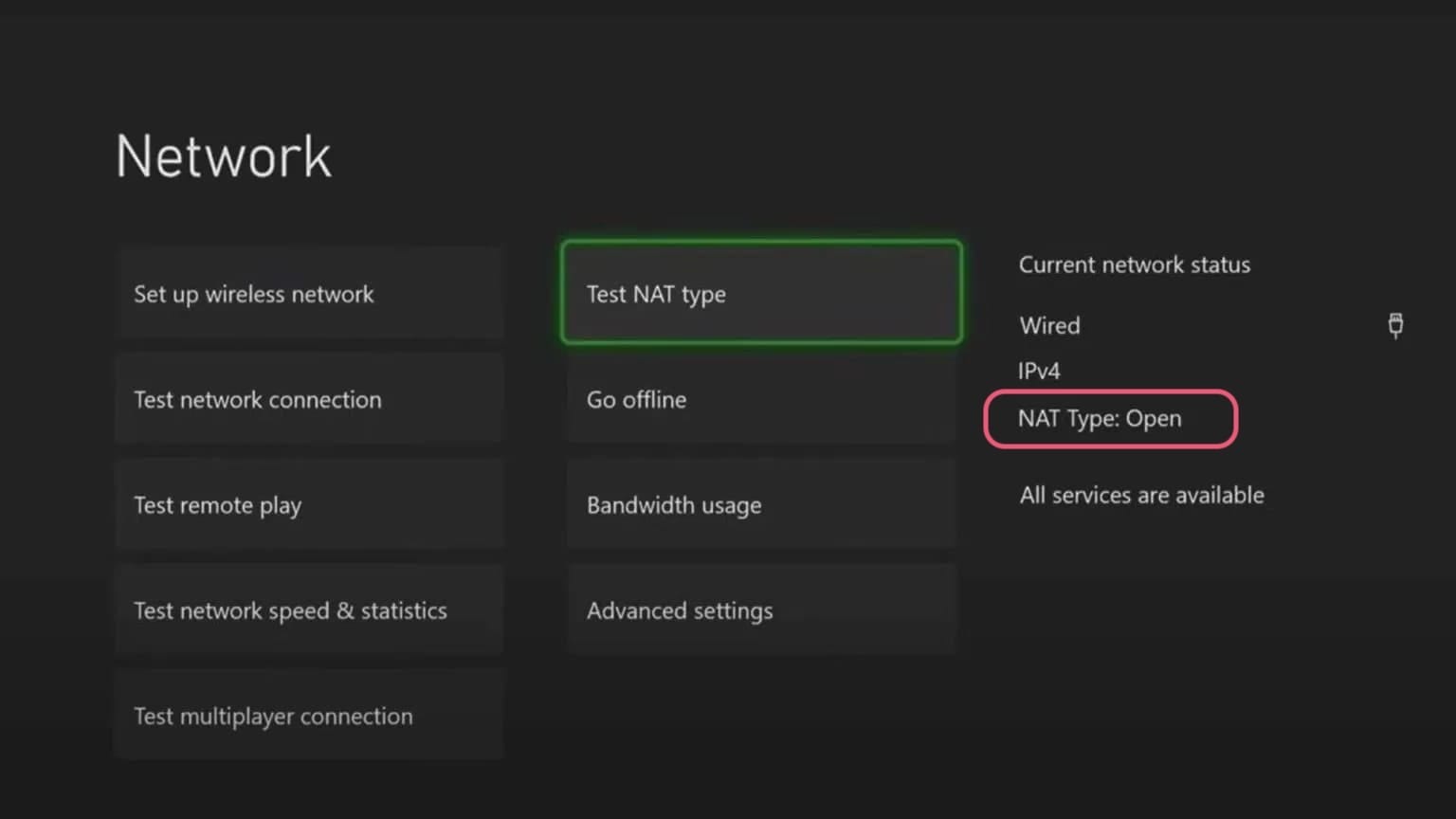Screen dimensions: 1456x819
Task: Select Set up wireless network
Action: [308, 293]
